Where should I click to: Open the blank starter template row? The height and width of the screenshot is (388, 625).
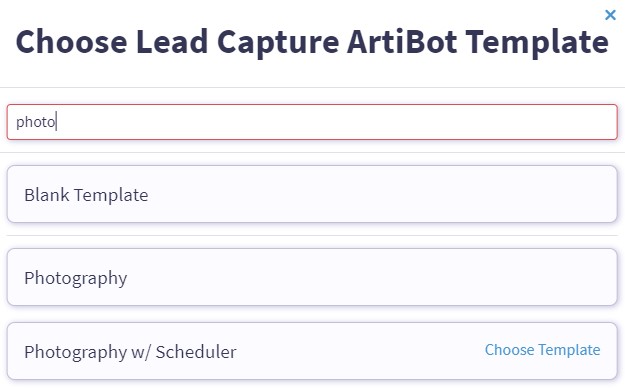tap(312, 194)
